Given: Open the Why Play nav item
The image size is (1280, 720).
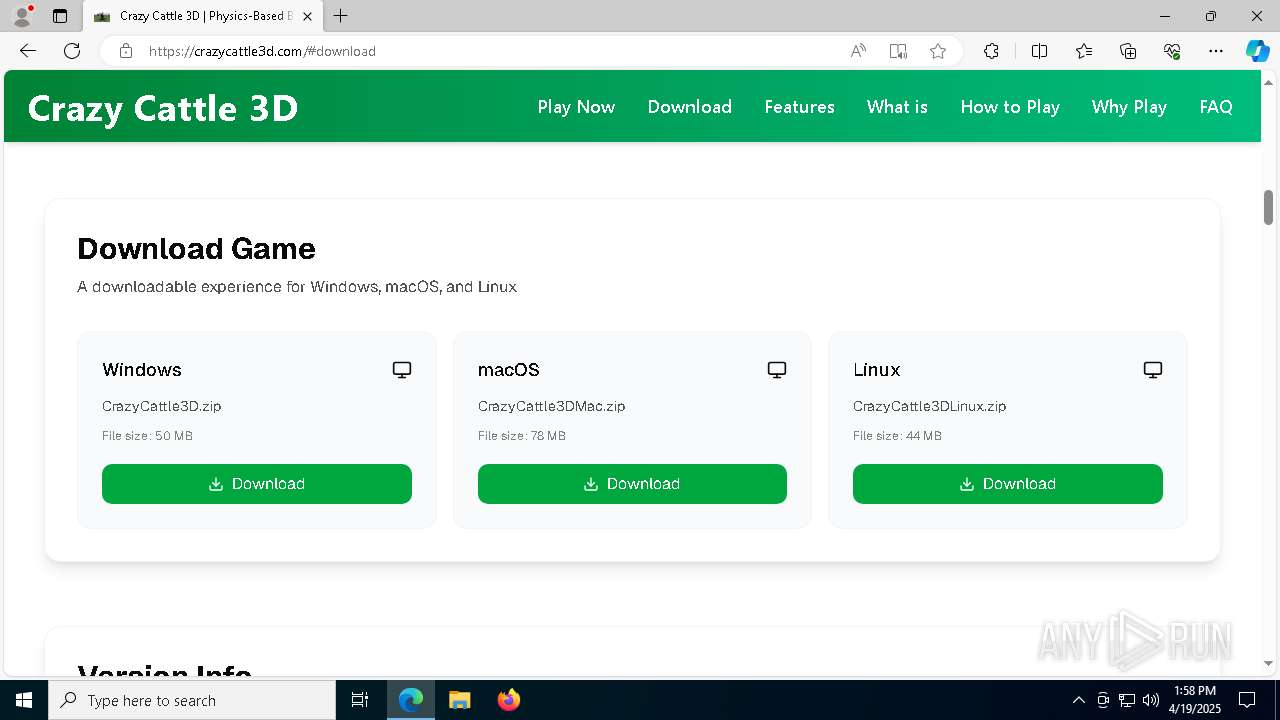Looking at the screenshot, I should (x=1129, y=107).
